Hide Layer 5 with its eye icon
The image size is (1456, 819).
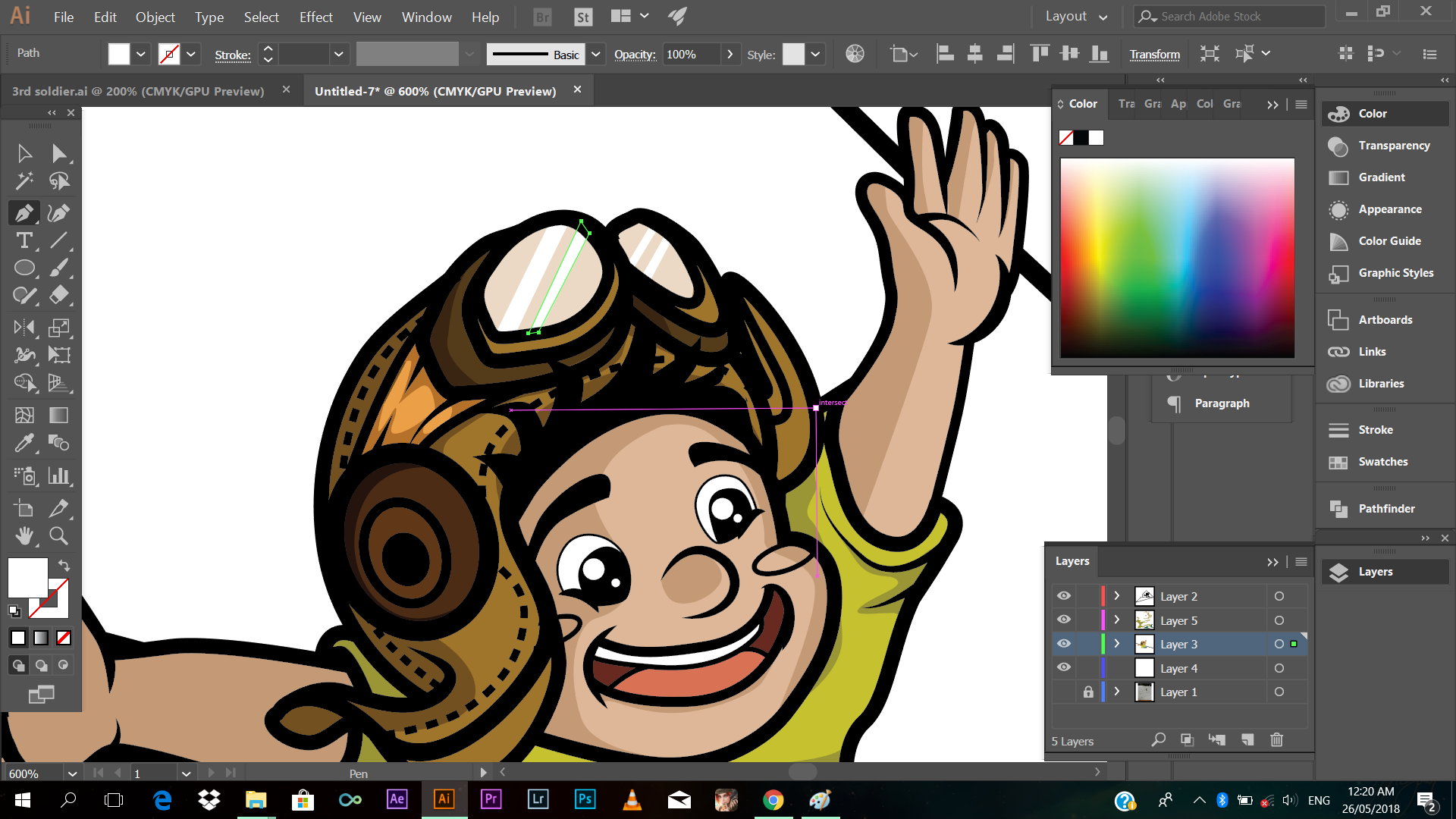[1064, 620]
